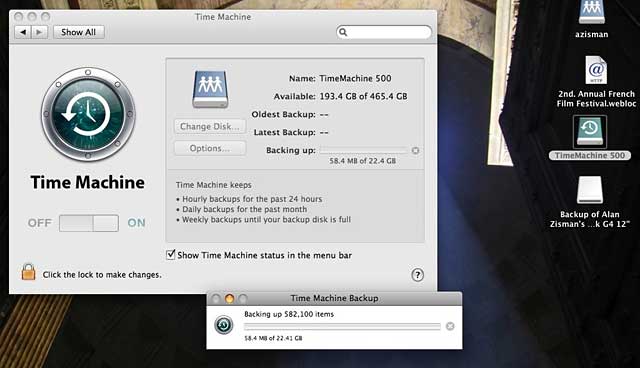Click "Weekly backups until your backup disk is full"
The height and width of the screenshot is (368, 640).
coord(266,219)
